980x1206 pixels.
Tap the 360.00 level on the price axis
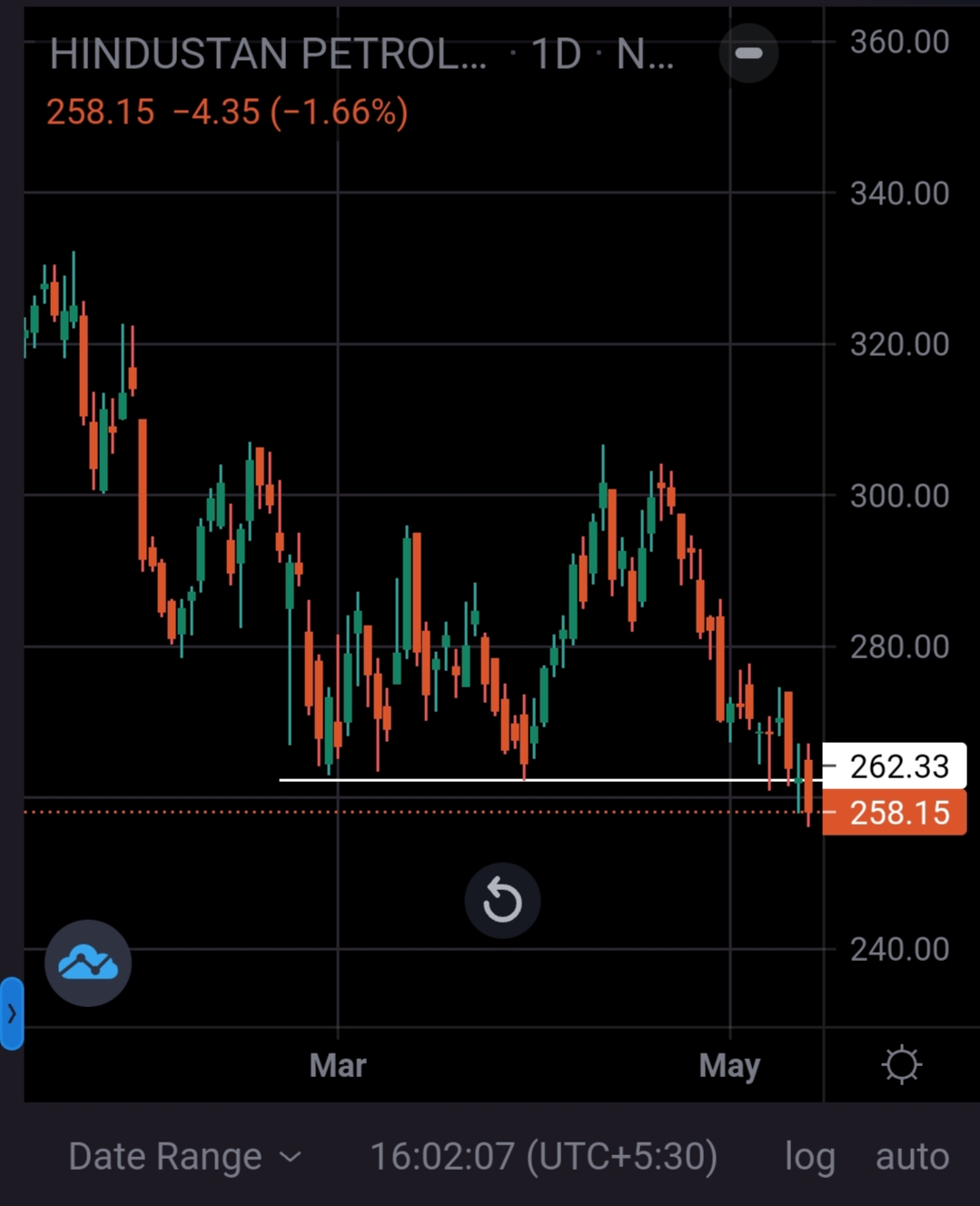(899, 42)
